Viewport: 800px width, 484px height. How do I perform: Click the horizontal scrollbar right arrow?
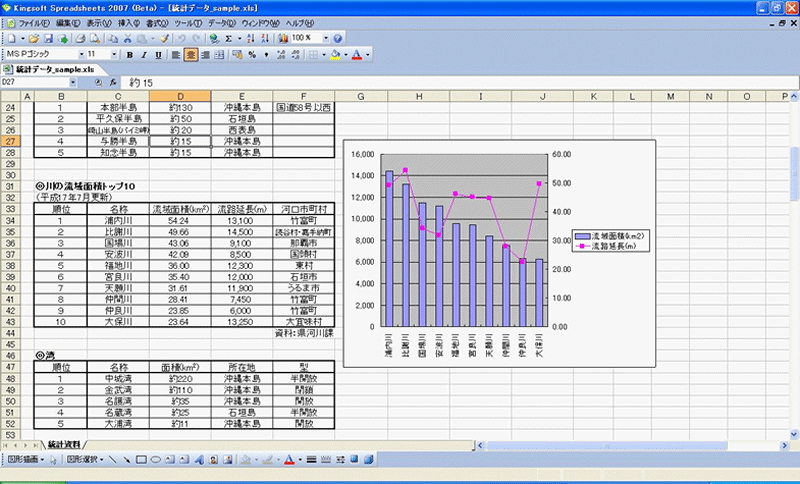784,445
